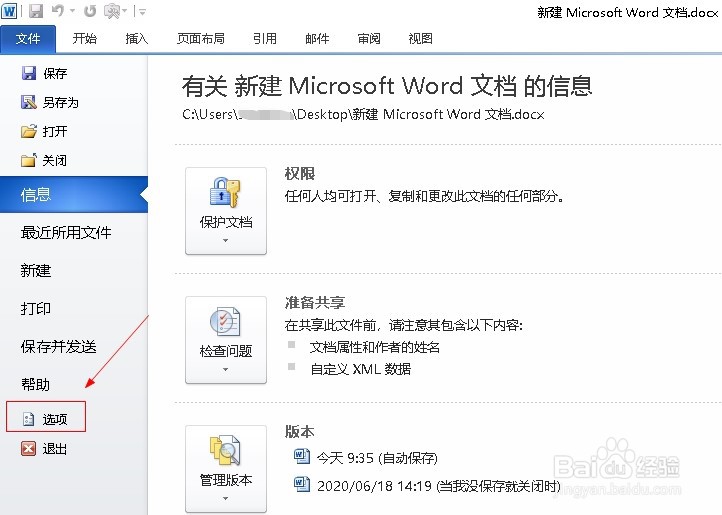Image resolution: width=722 pixels, height=515 pixels.
Task: Click the 管理版本 documents icon
Action: (225, 450)
